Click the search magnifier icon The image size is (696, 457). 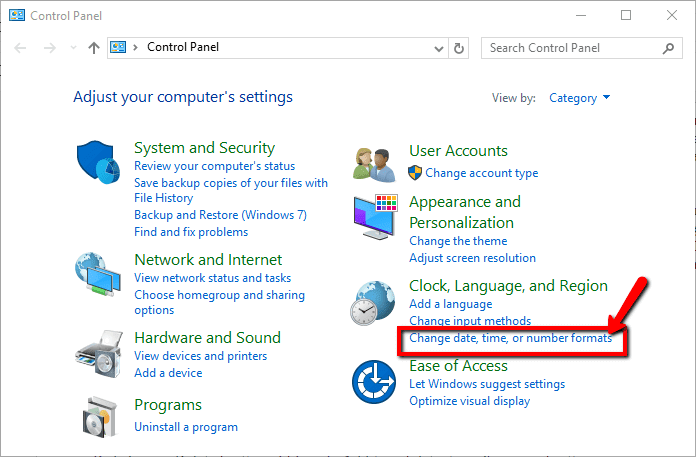(x=668, y=48)
